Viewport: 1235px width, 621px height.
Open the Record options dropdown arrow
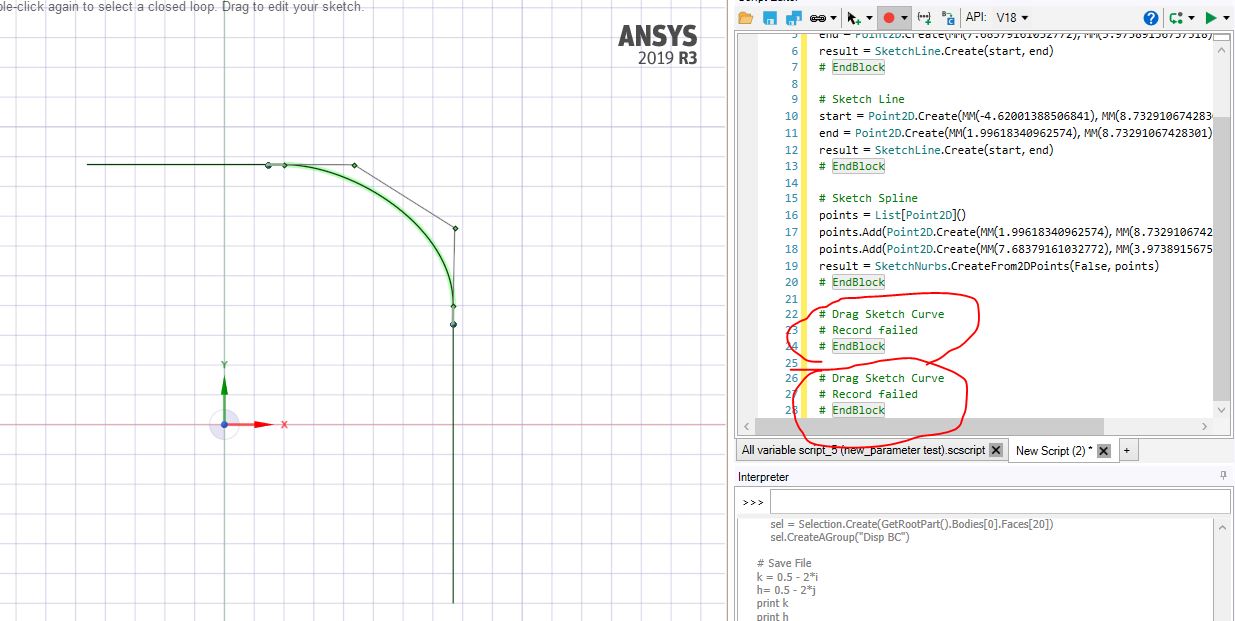(904, 18)
